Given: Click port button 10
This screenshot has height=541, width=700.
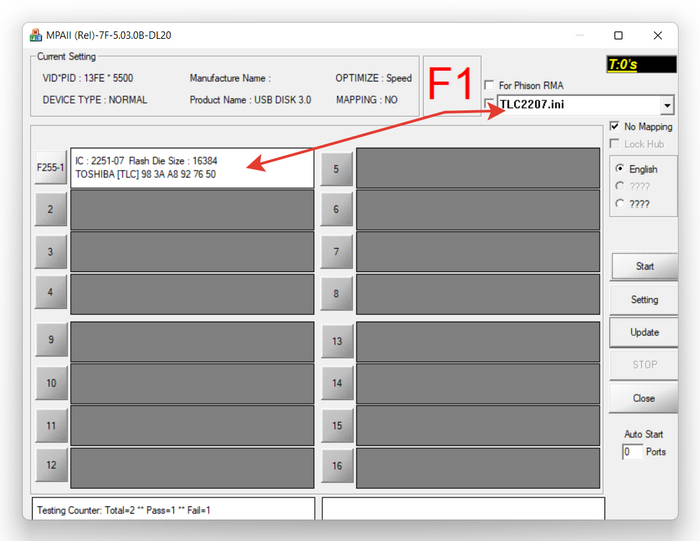Looking at the screenshot, I should click(51, 383).
